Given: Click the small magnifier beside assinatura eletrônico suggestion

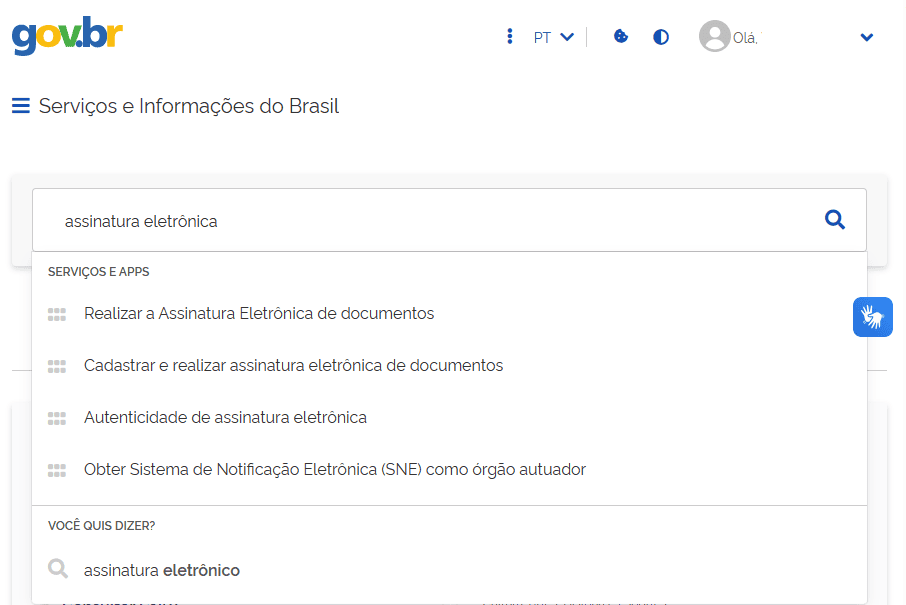Looking at the screenshot, I should coord(58,569).
